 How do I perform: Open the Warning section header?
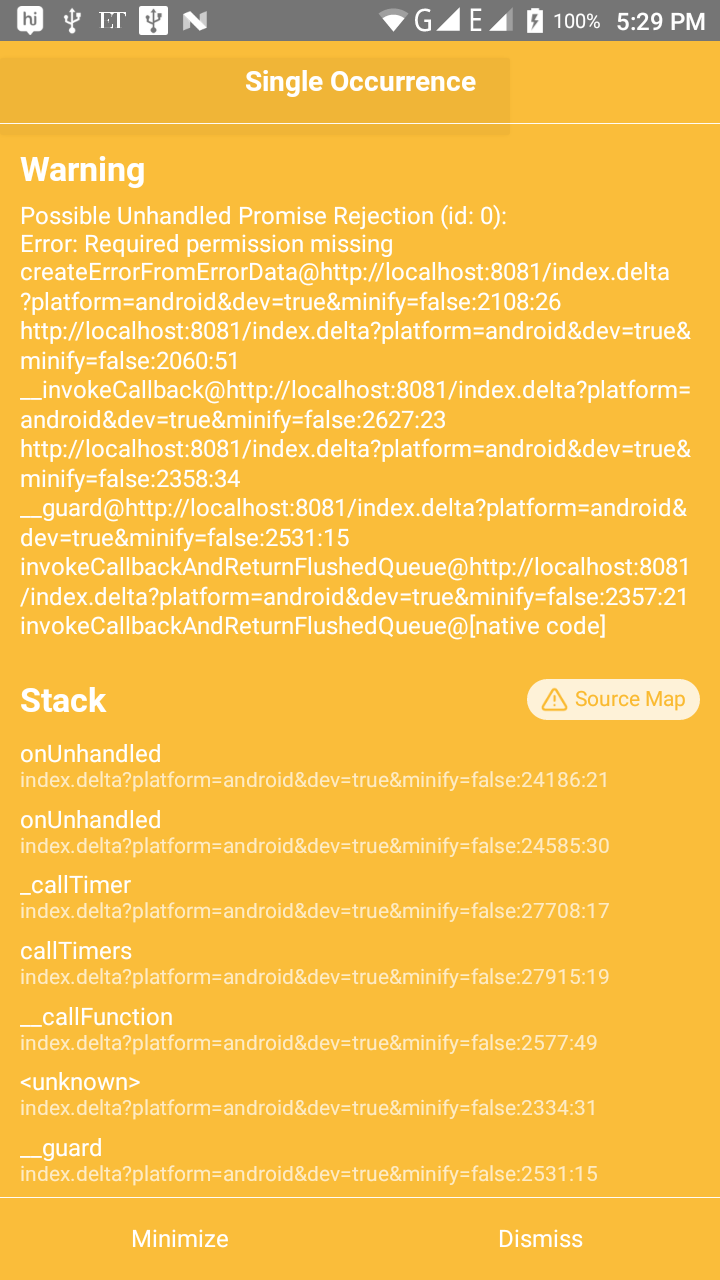[x=82, y=170]
